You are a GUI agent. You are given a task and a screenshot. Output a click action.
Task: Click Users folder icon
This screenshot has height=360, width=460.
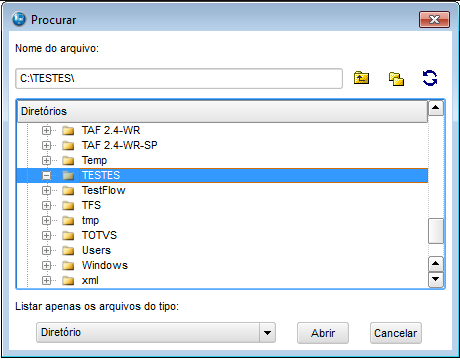(68, 250)
